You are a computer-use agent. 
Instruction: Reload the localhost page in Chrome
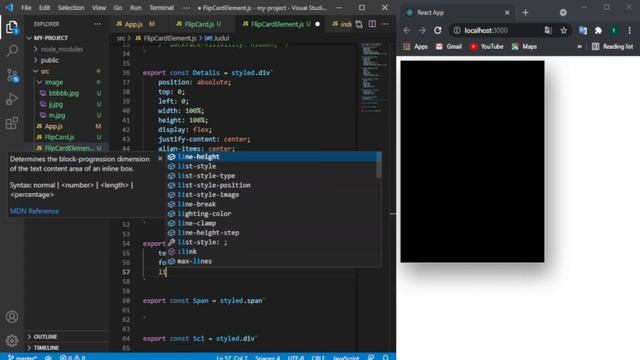[x=438, y=30]
